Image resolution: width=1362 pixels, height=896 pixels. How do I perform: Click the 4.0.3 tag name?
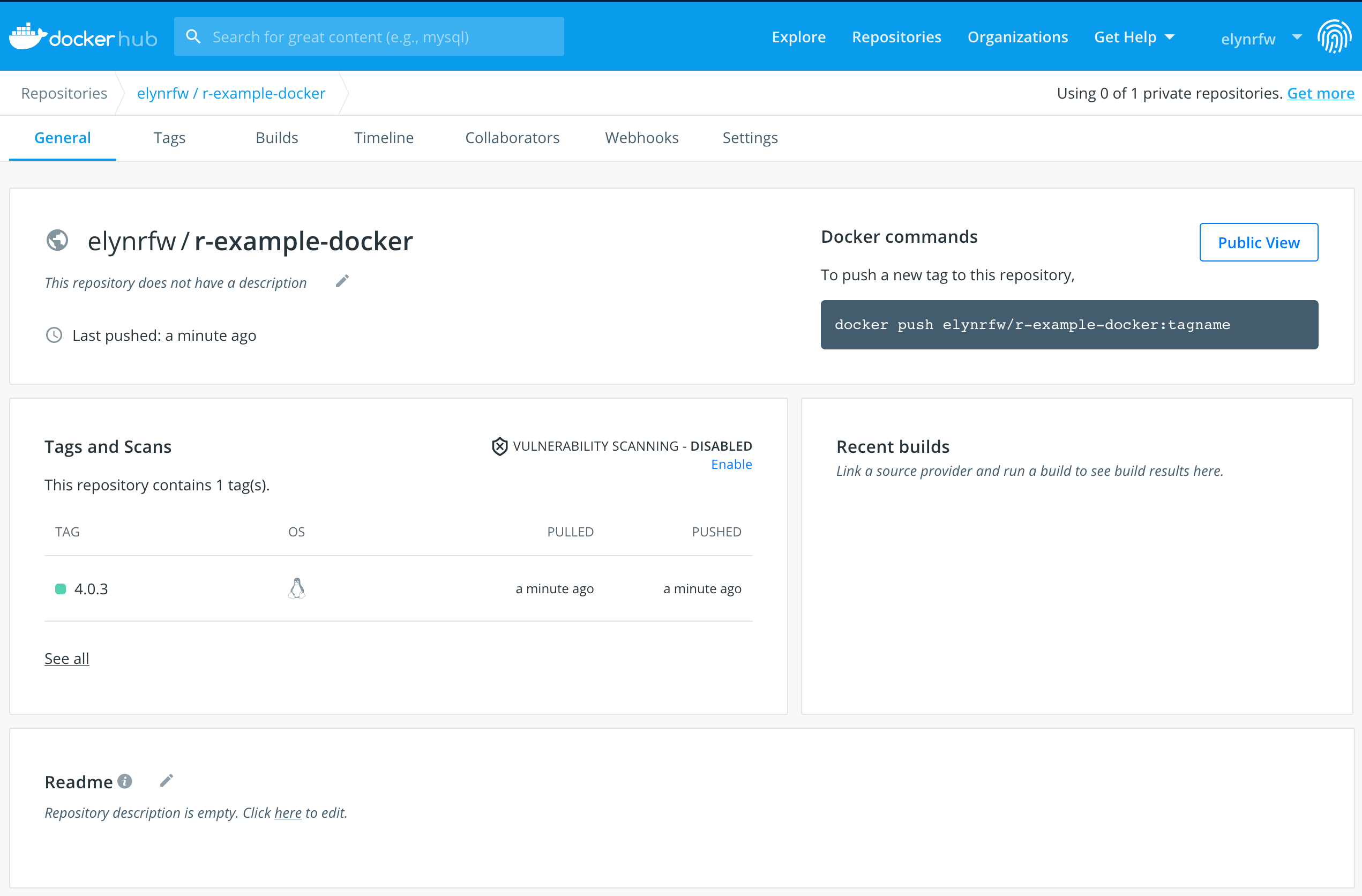(91, 588)
